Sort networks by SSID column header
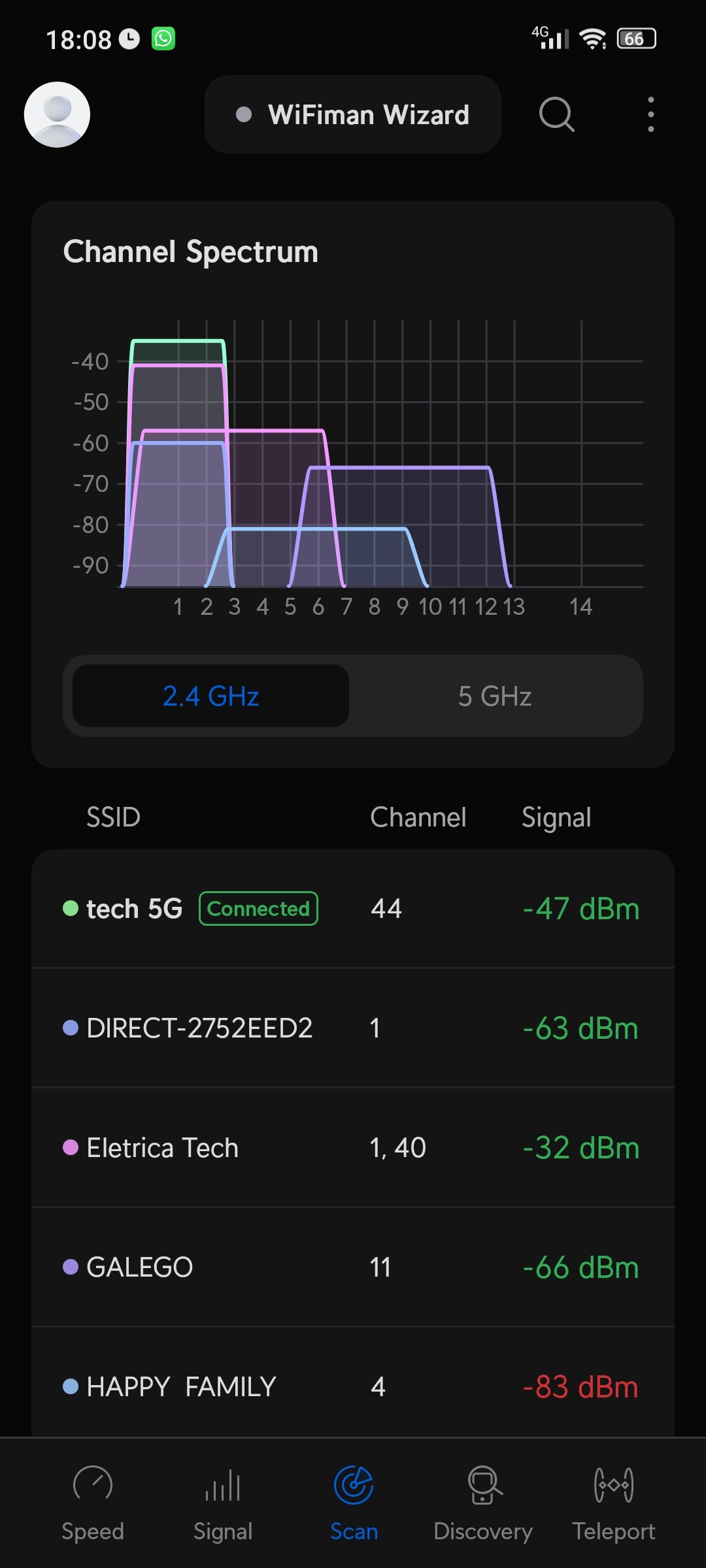 click(x=113, y=817)
